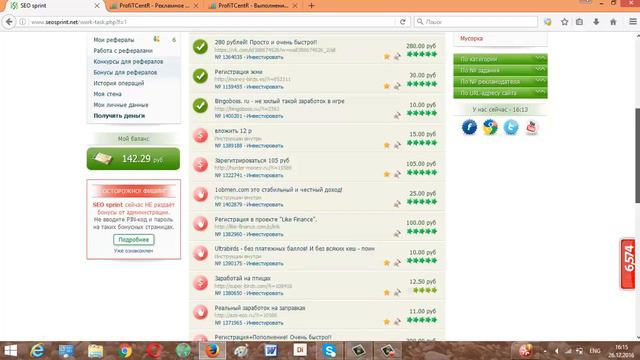Open the Windows Start button
Viewport: 640px width, 360px height.
(11, 351)
